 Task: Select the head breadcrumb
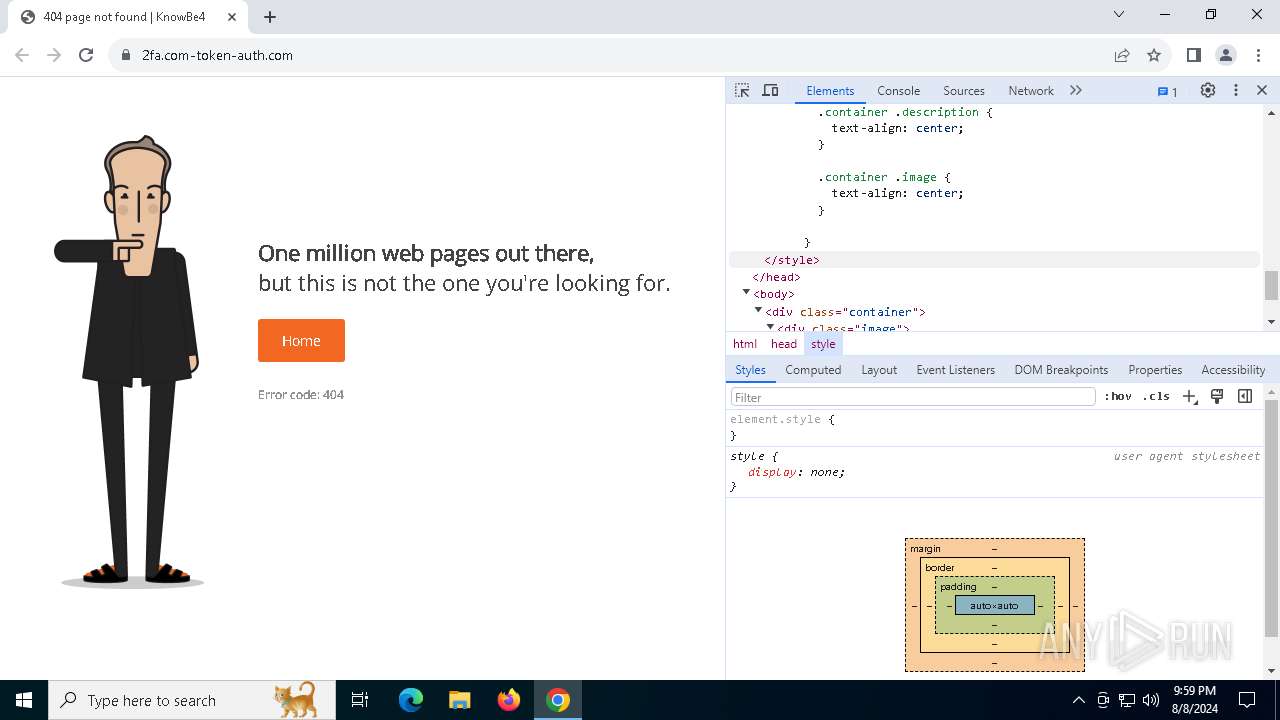pos(784,343)
